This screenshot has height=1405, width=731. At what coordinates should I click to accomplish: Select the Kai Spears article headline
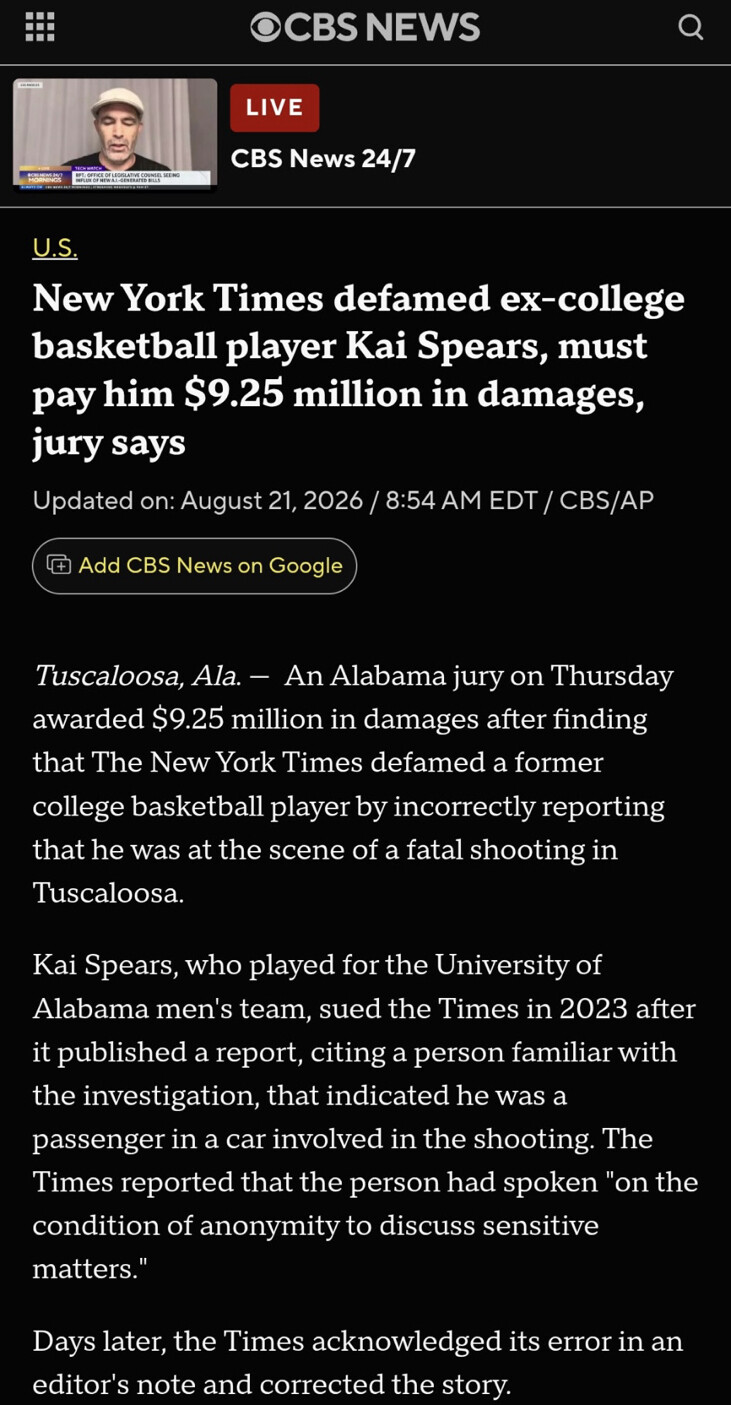tap(359, 369)
